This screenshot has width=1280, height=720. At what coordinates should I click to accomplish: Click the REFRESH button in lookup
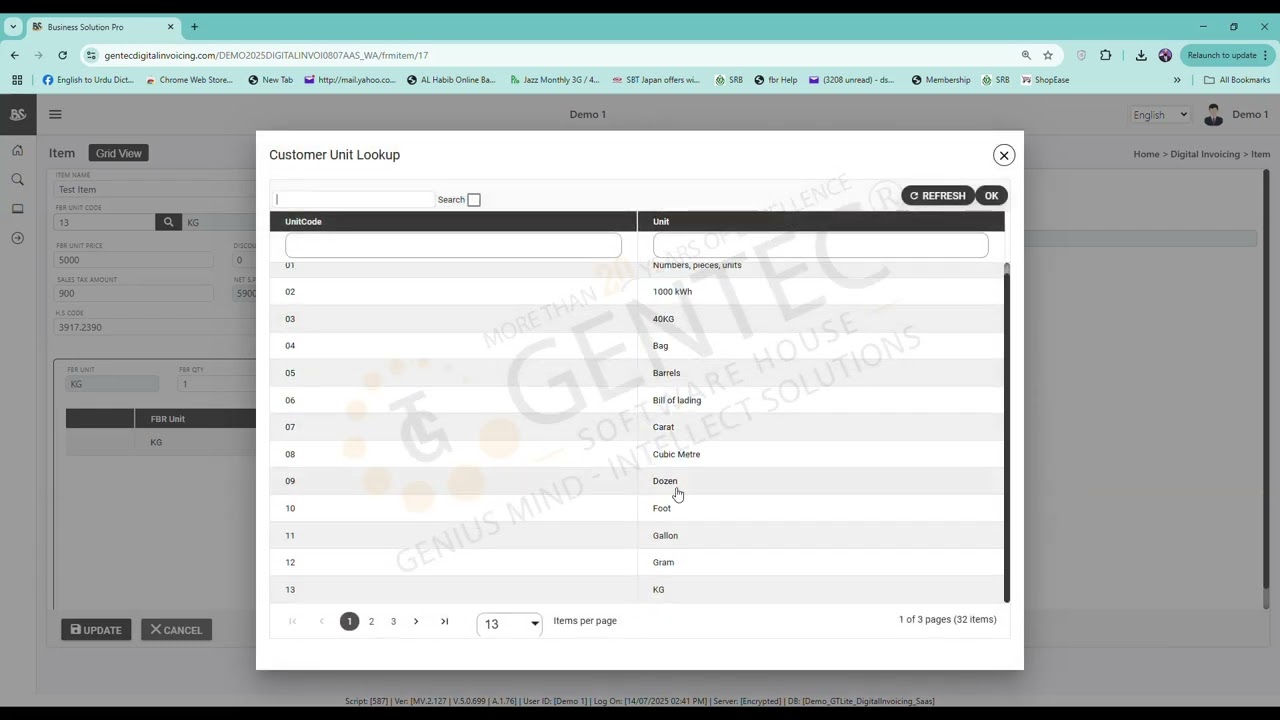938,196
